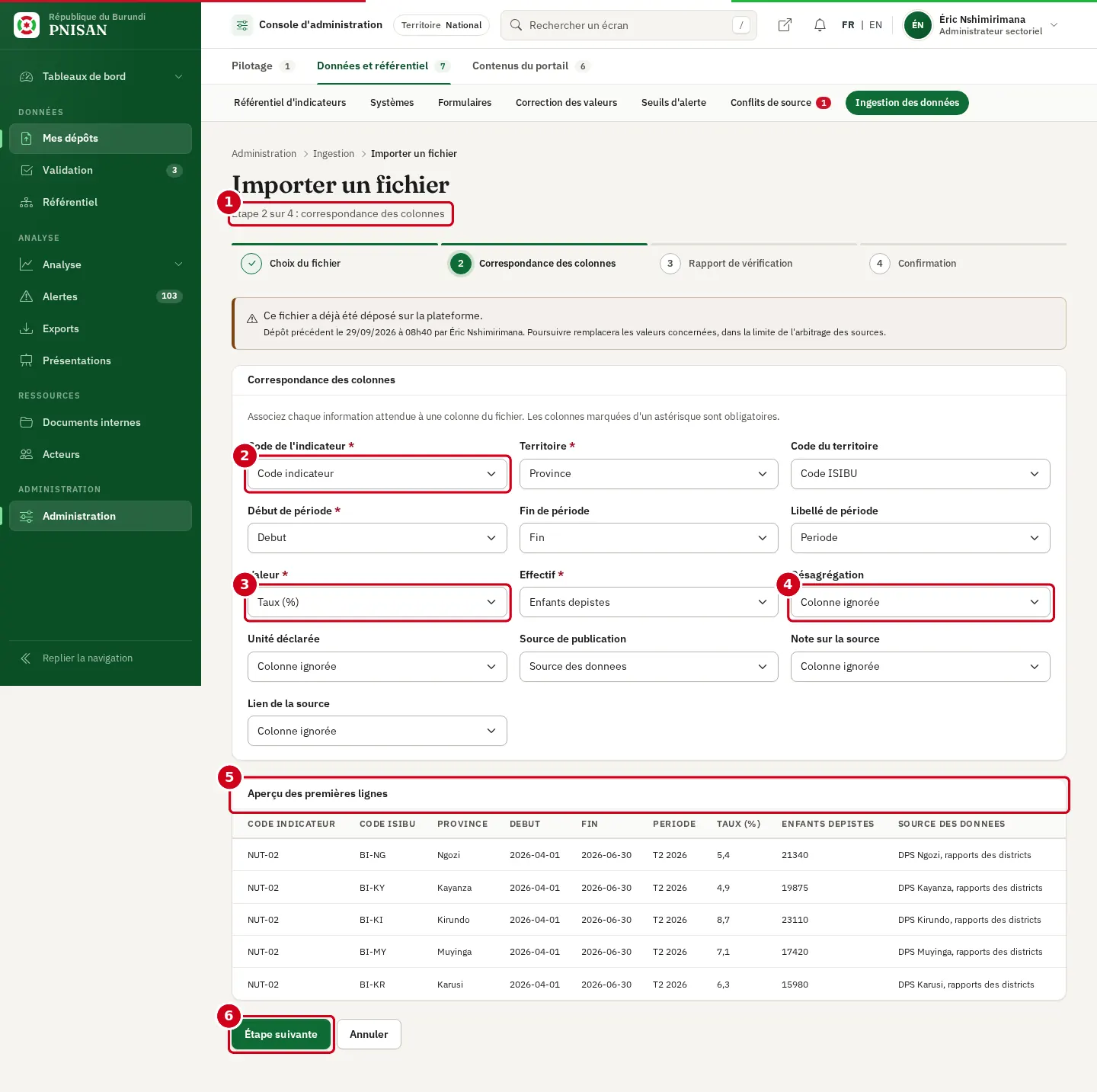Open the Source de publication dropdown
This screenshot has width=1097, height=1092.
pyautogui.click(x=649, y=667)
